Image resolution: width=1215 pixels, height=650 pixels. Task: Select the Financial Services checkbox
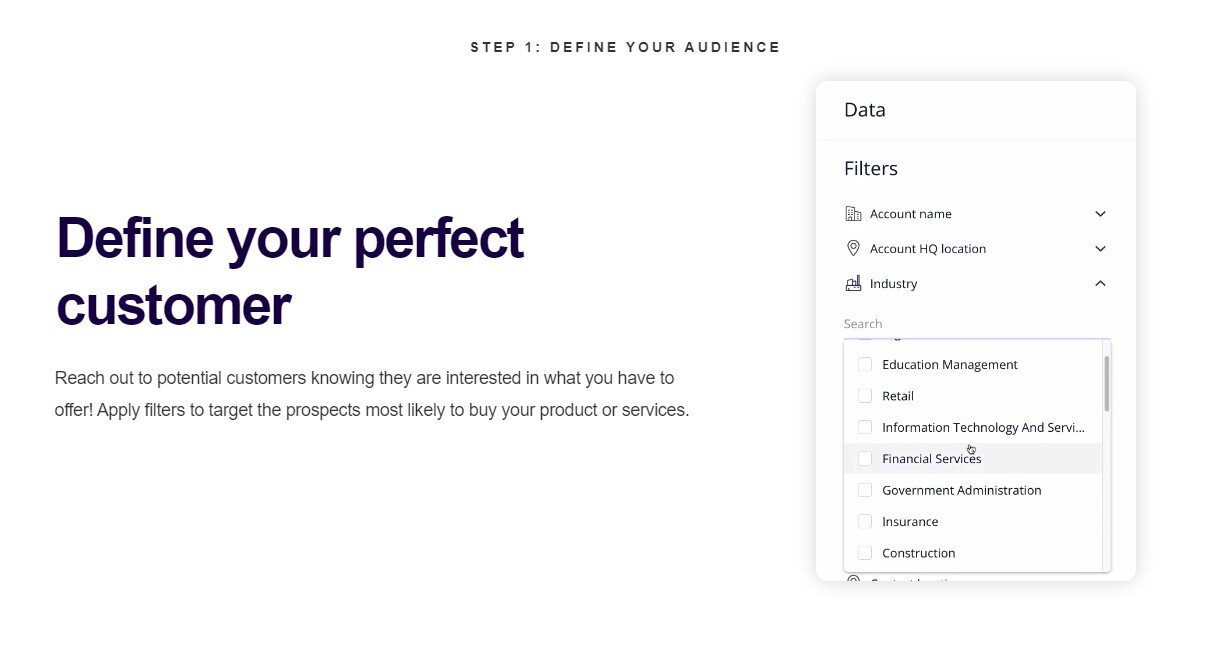click(x=865, y=459)
